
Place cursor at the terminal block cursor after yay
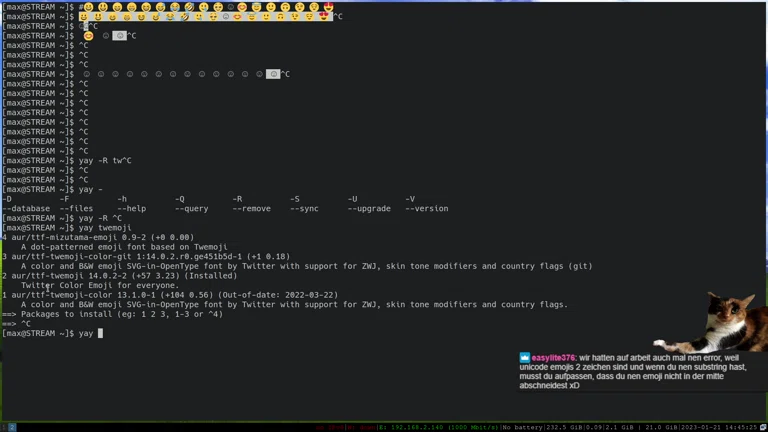coord(100,333)
